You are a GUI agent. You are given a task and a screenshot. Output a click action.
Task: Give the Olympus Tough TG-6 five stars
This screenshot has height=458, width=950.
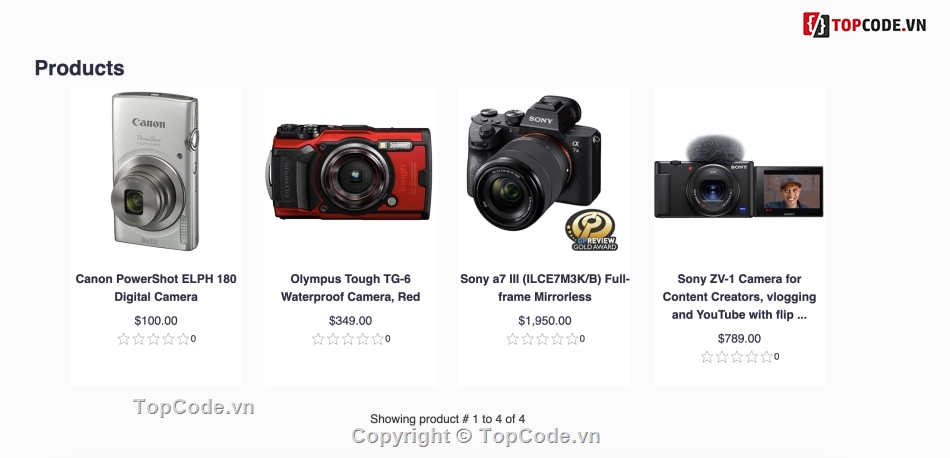[x=377, y=339]
